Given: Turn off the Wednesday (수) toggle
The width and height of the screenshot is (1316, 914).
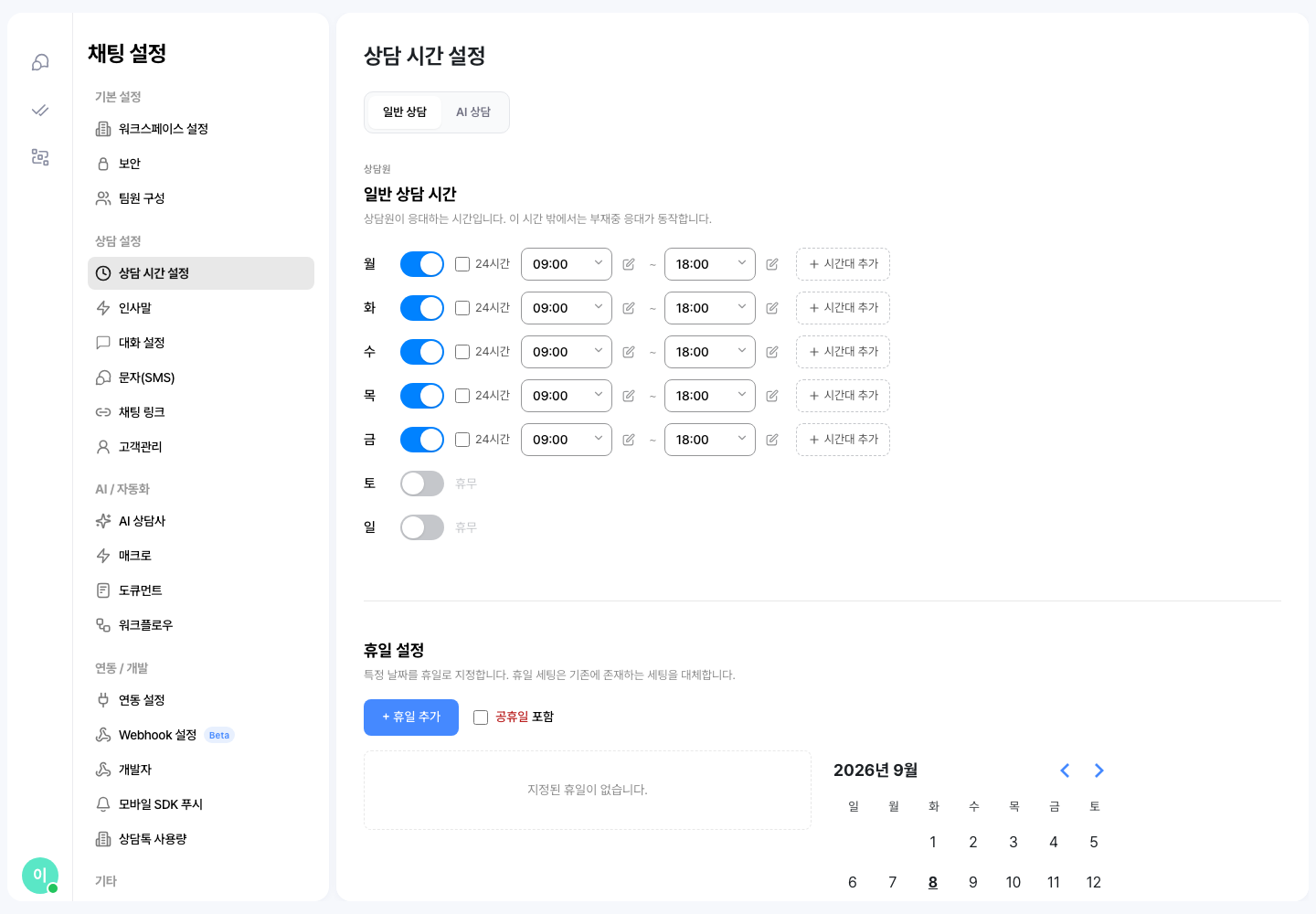Looking at the screenshot, I should click(x=422, y=352).
